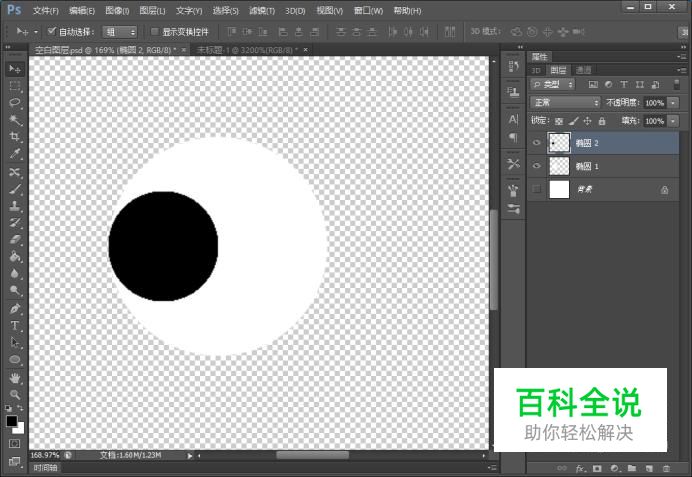This screenshot has width=692, height=477.
Task: Hide the 椭圆 2 layer
Action: tap(536, 143)
